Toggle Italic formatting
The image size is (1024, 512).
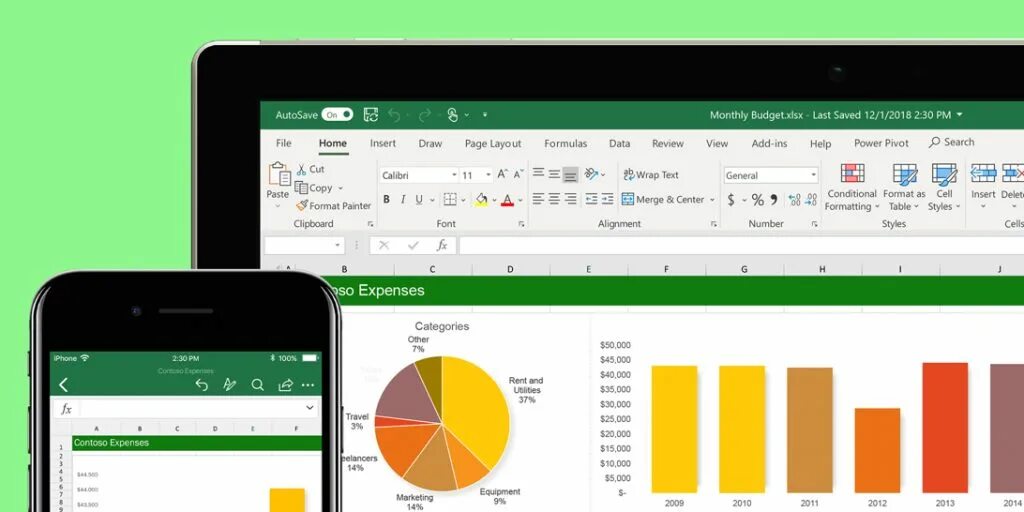coord(403,200)
